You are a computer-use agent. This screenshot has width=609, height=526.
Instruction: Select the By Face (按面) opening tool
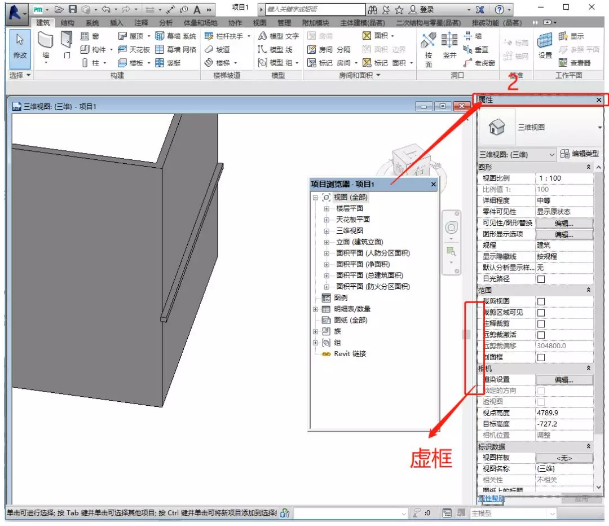click(428, 50)
